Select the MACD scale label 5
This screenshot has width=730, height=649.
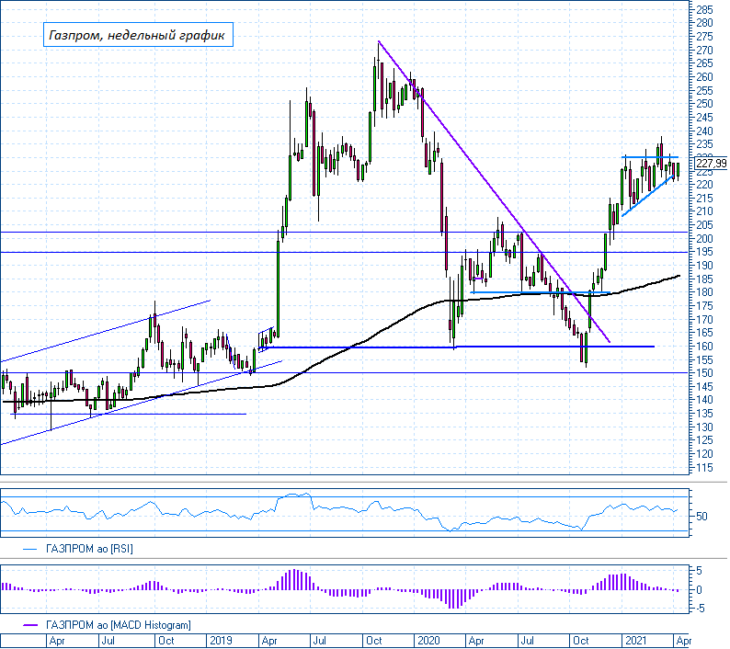click(x=699, y=571)
